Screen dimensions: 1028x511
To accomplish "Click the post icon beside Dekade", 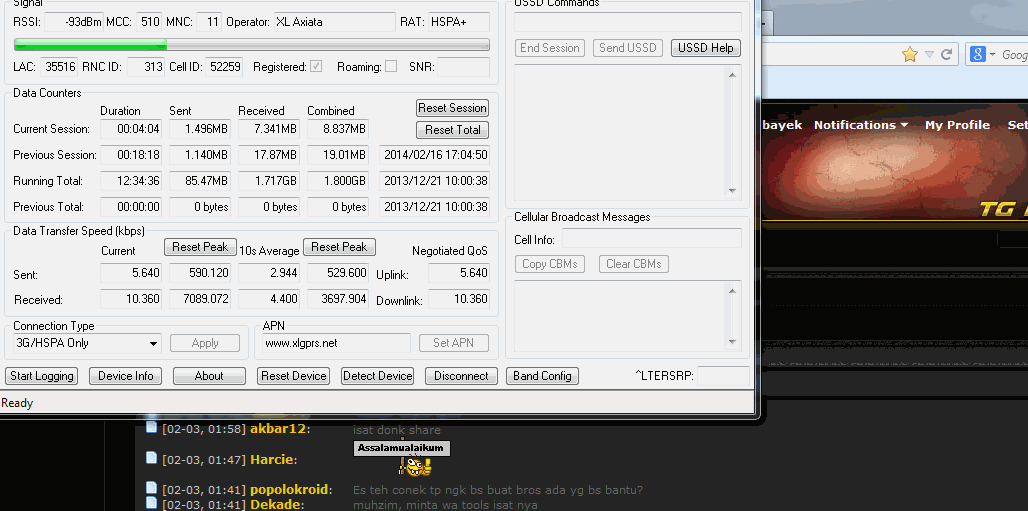I will tap(151, 502).
